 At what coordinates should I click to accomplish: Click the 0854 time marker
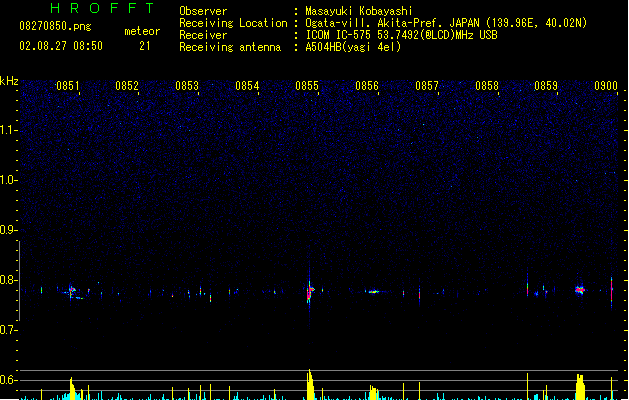point(247,86)
